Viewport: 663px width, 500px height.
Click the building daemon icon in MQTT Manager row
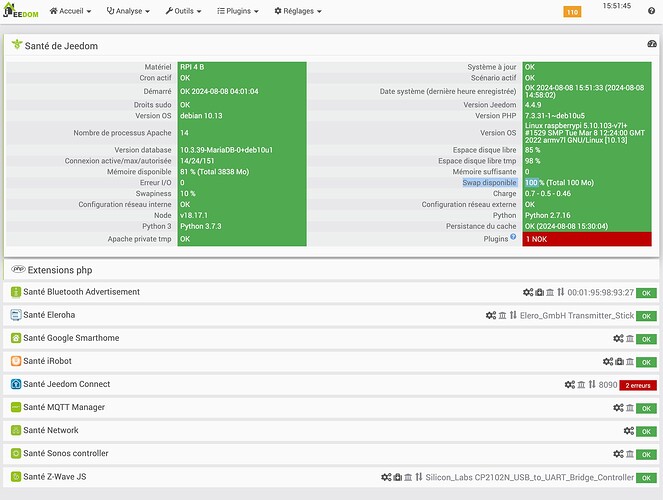point(630,408)
